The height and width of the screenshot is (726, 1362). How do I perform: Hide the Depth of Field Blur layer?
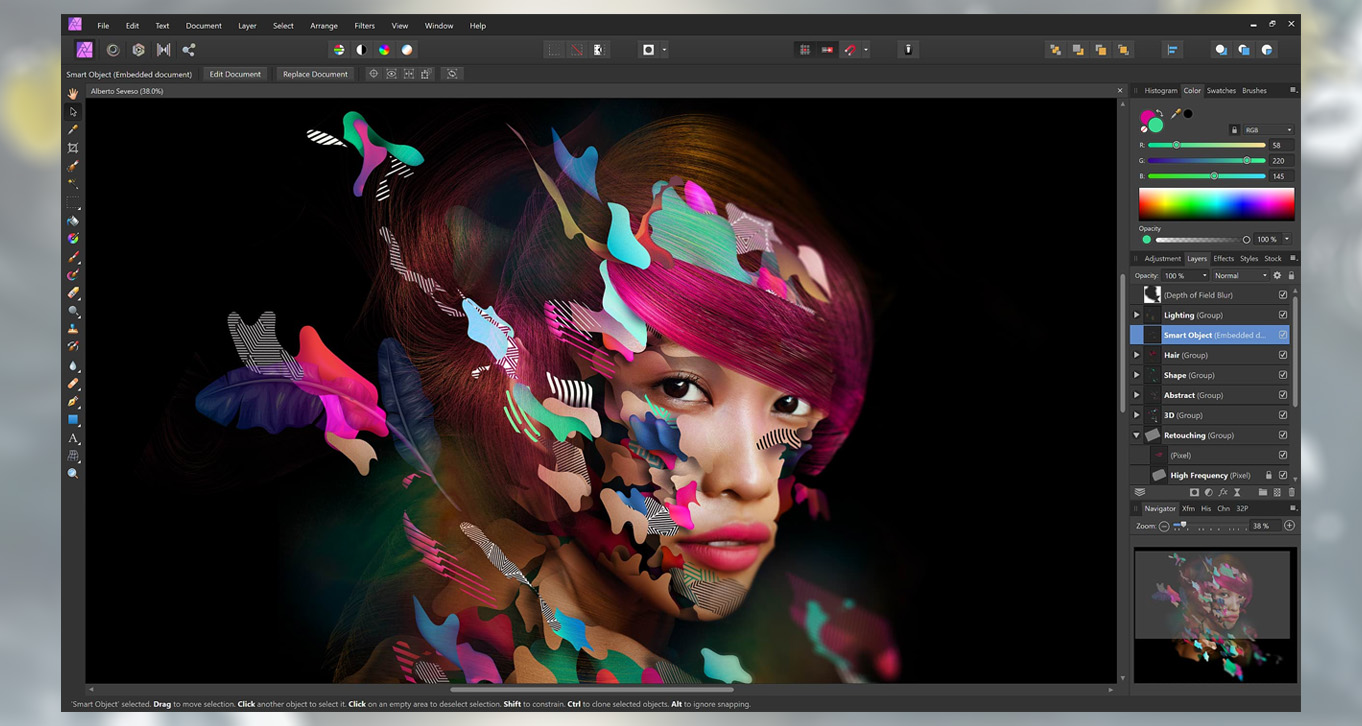click(x=1283, y=295)
